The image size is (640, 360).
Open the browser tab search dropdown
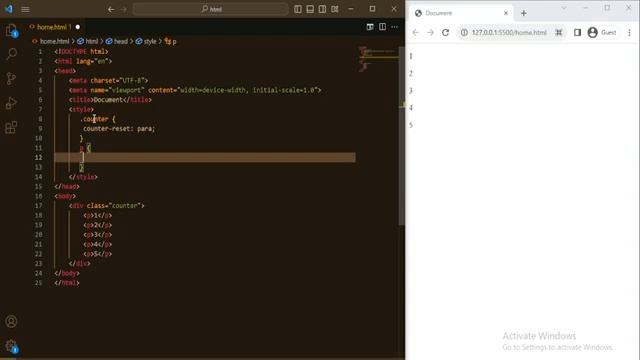coord(564,8)
